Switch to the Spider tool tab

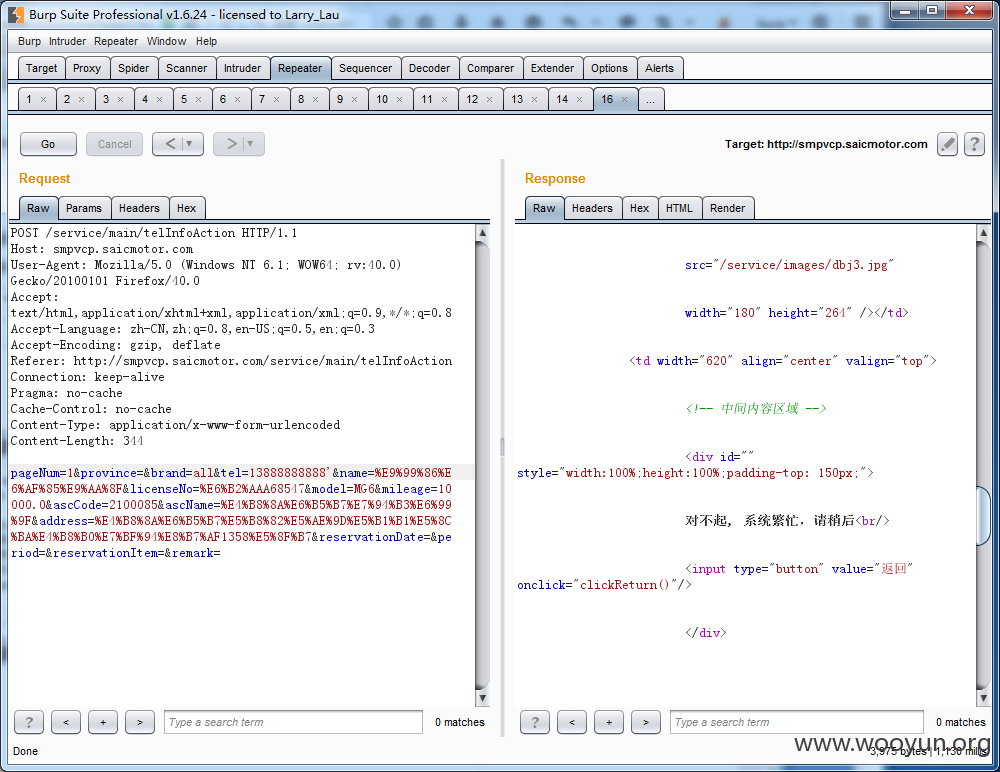[x=133, y=68]
